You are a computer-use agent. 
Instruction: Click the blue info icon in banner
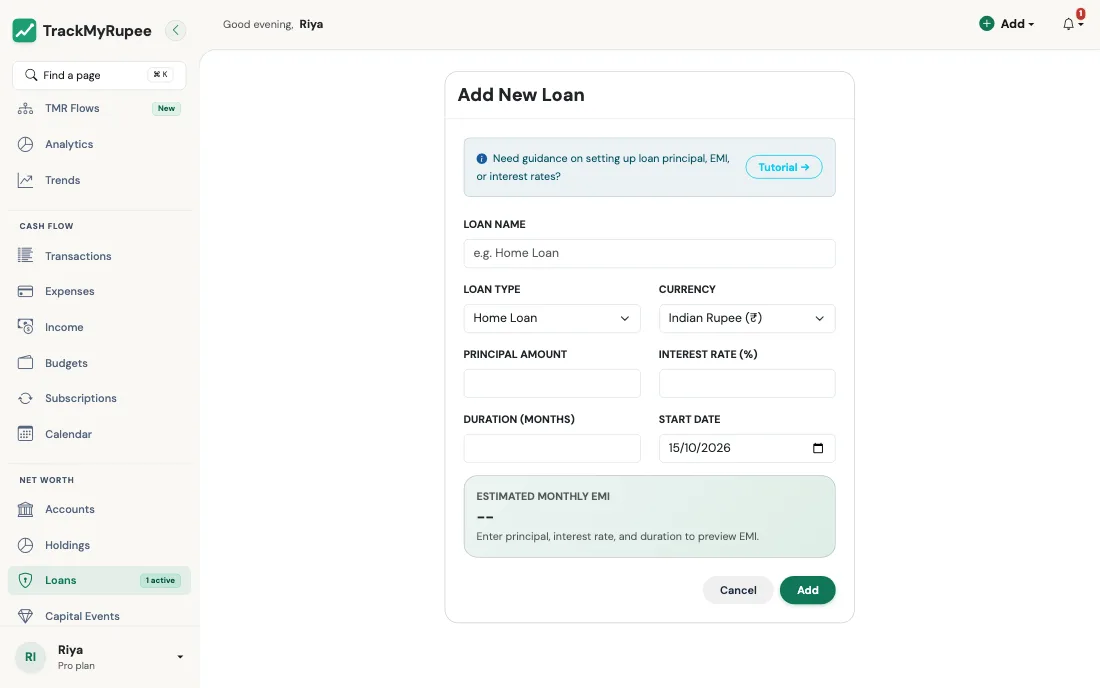tap(481, 158)
